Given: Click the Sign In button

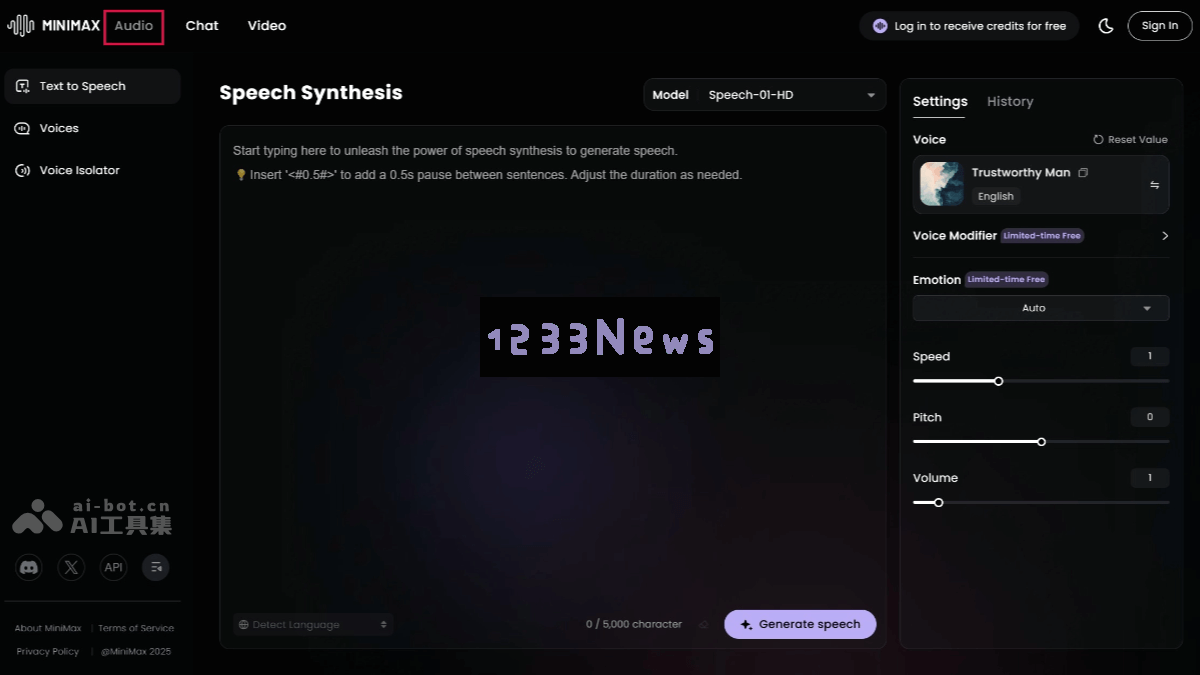Looking at the screenshot, I should [1160, 26].
